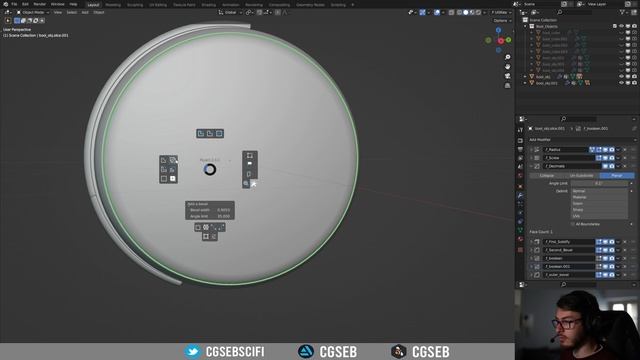Screen dimensions: 640x360
Task: Select Scene Collection in outliner
Action: [x=543, y=20]
